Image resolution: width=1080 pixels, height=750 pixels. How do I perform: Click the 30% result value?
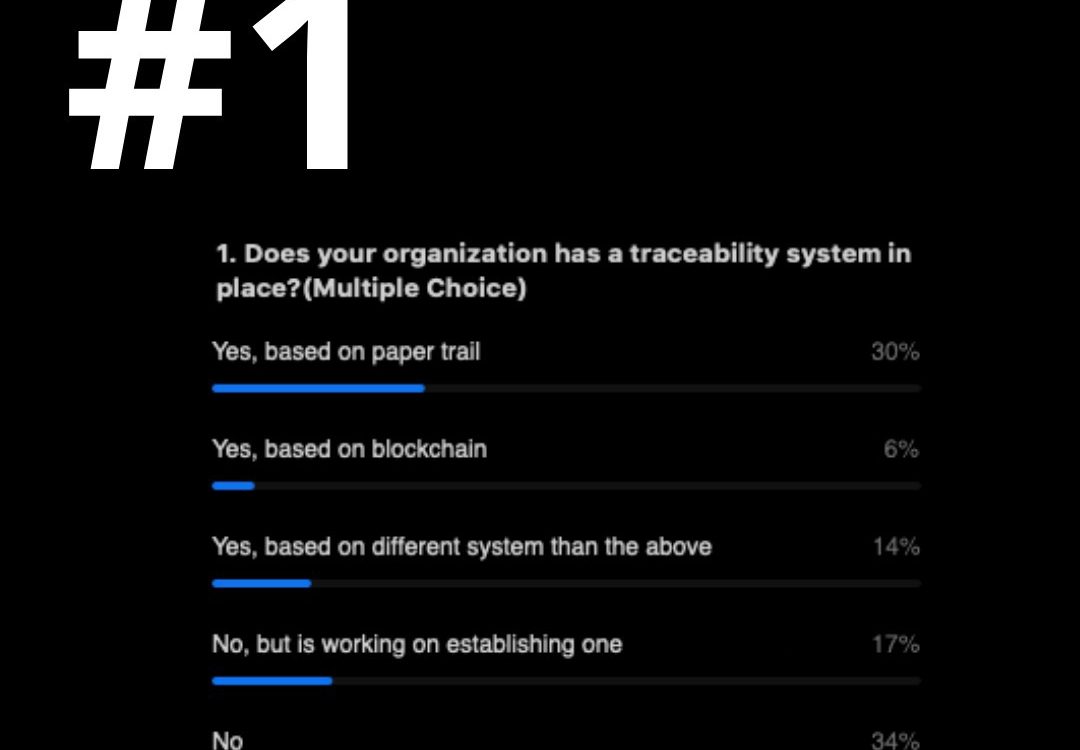point(895,352)
